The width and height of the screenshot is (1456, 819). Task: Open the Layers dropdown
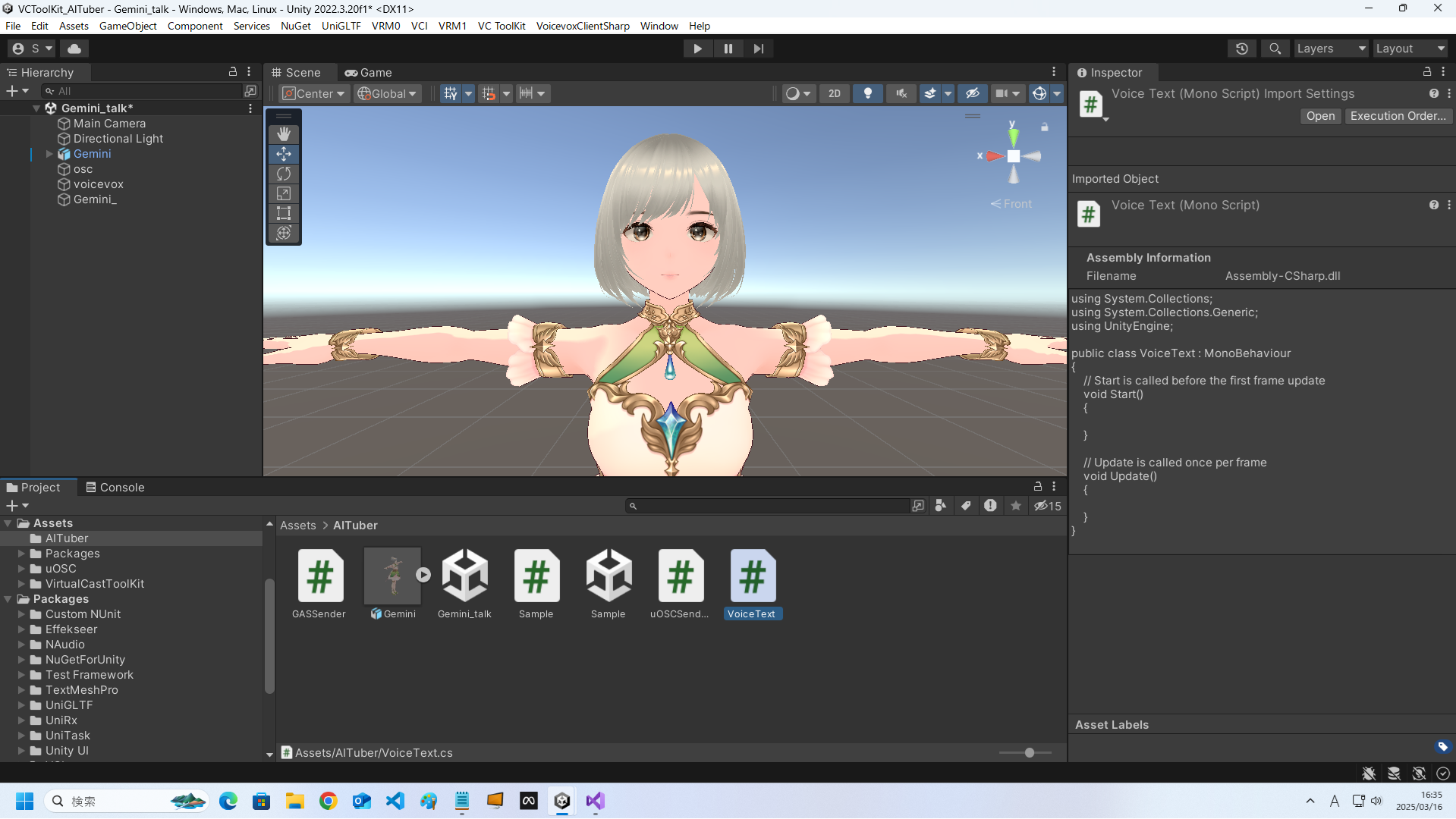click(1330, 49)
